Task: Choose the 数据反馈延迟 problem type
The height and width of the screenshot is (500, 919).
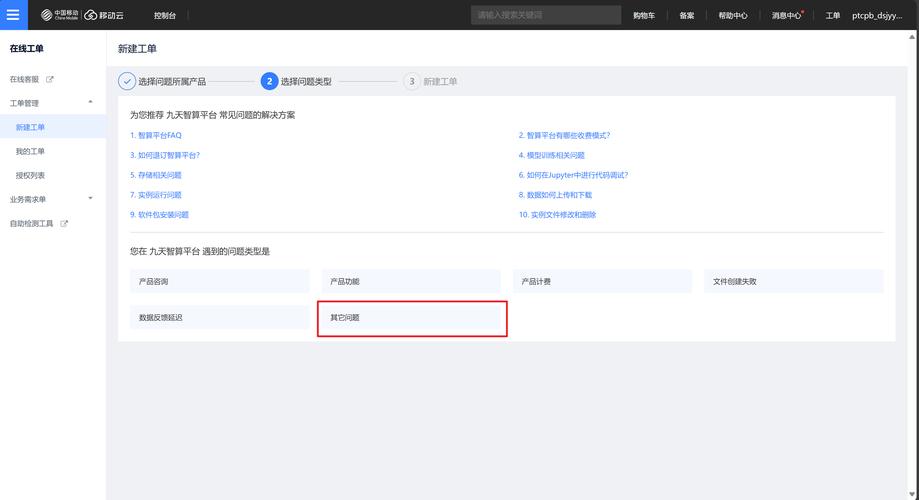Action: pos(220,317)
